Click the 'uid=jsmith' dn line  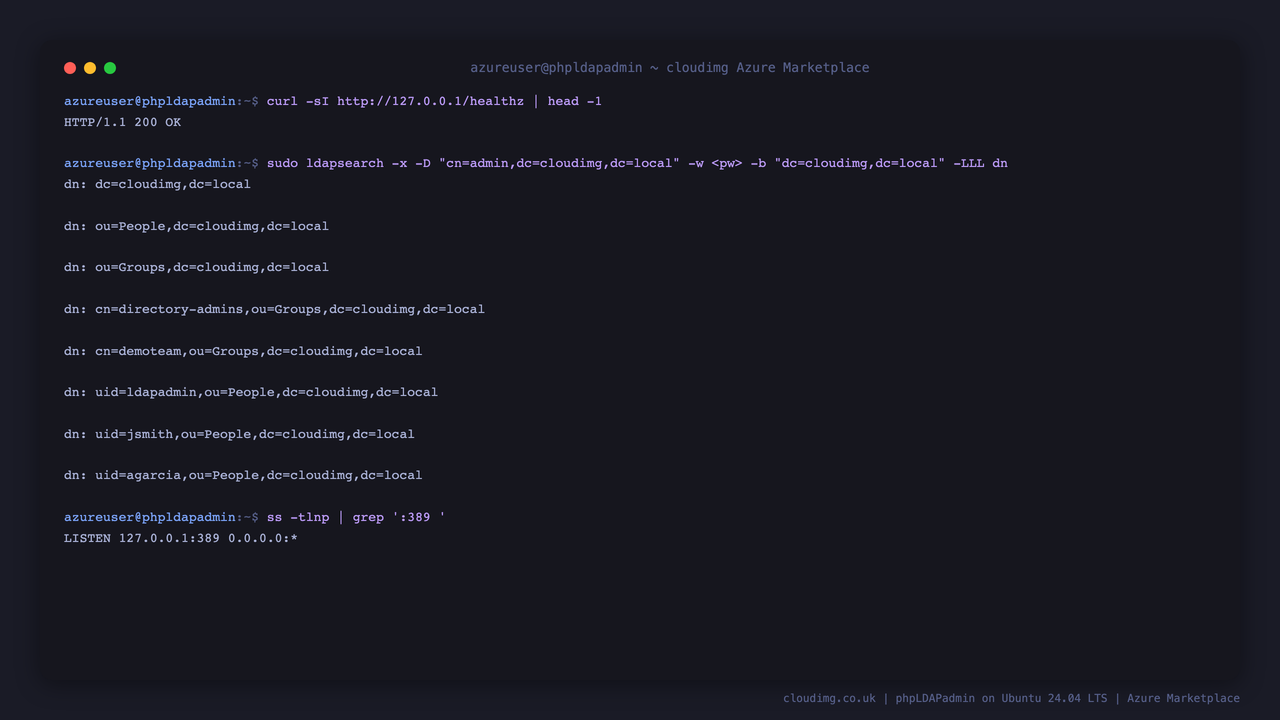tap(239, 434)
